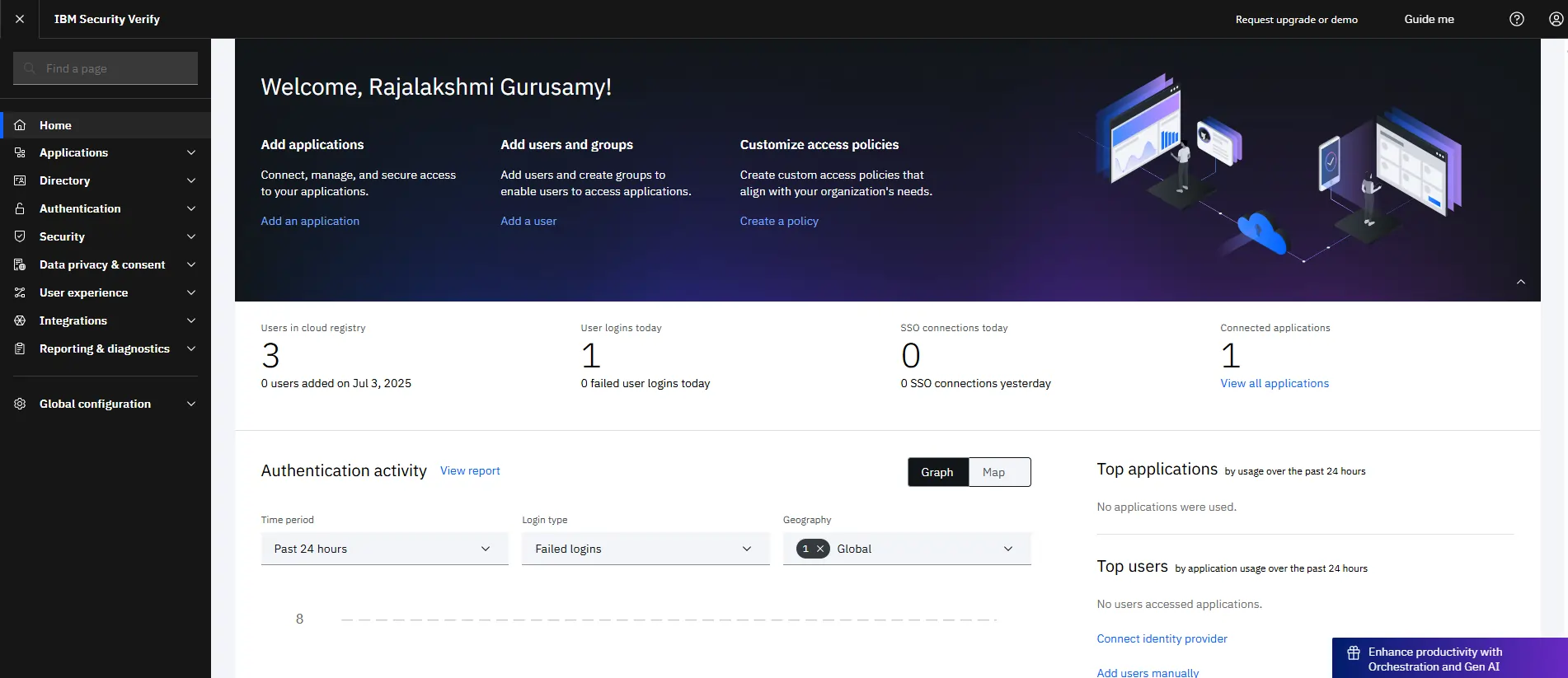Select Home in the sidebar
Viewport: 1568px width, 678px height.
[x=106, y=125]
